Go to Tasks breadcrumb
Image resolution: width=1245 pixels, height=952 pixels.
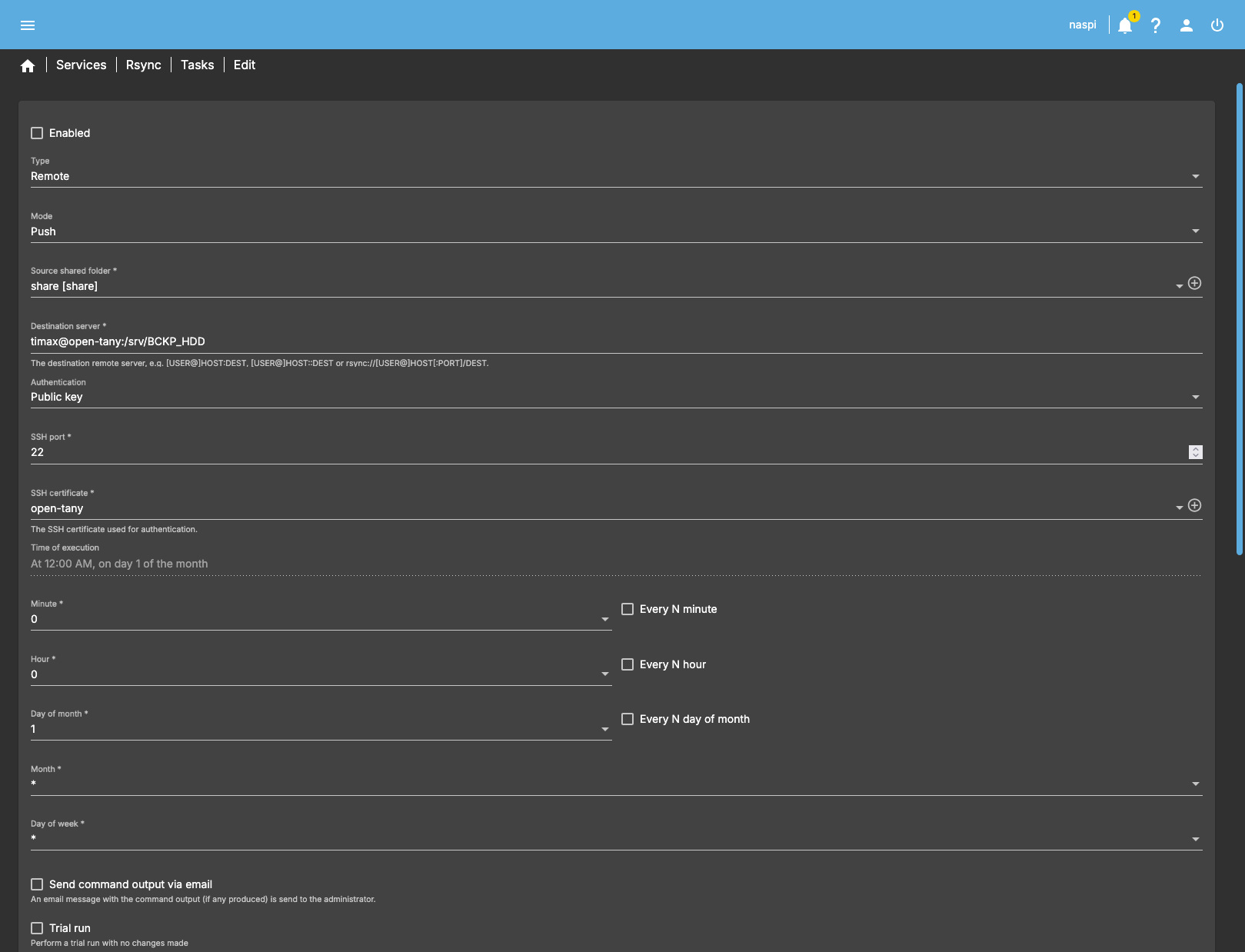tap(198, 65)
